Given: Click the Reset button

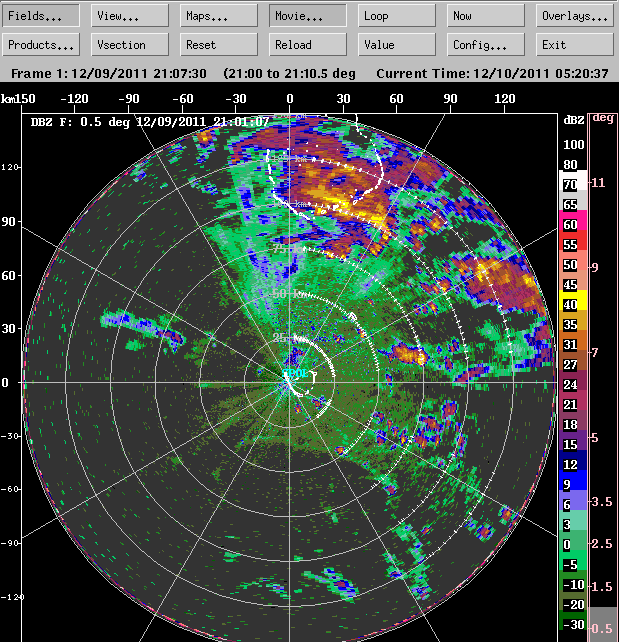Looking at the screenshot, I should [x=219, y=44].
